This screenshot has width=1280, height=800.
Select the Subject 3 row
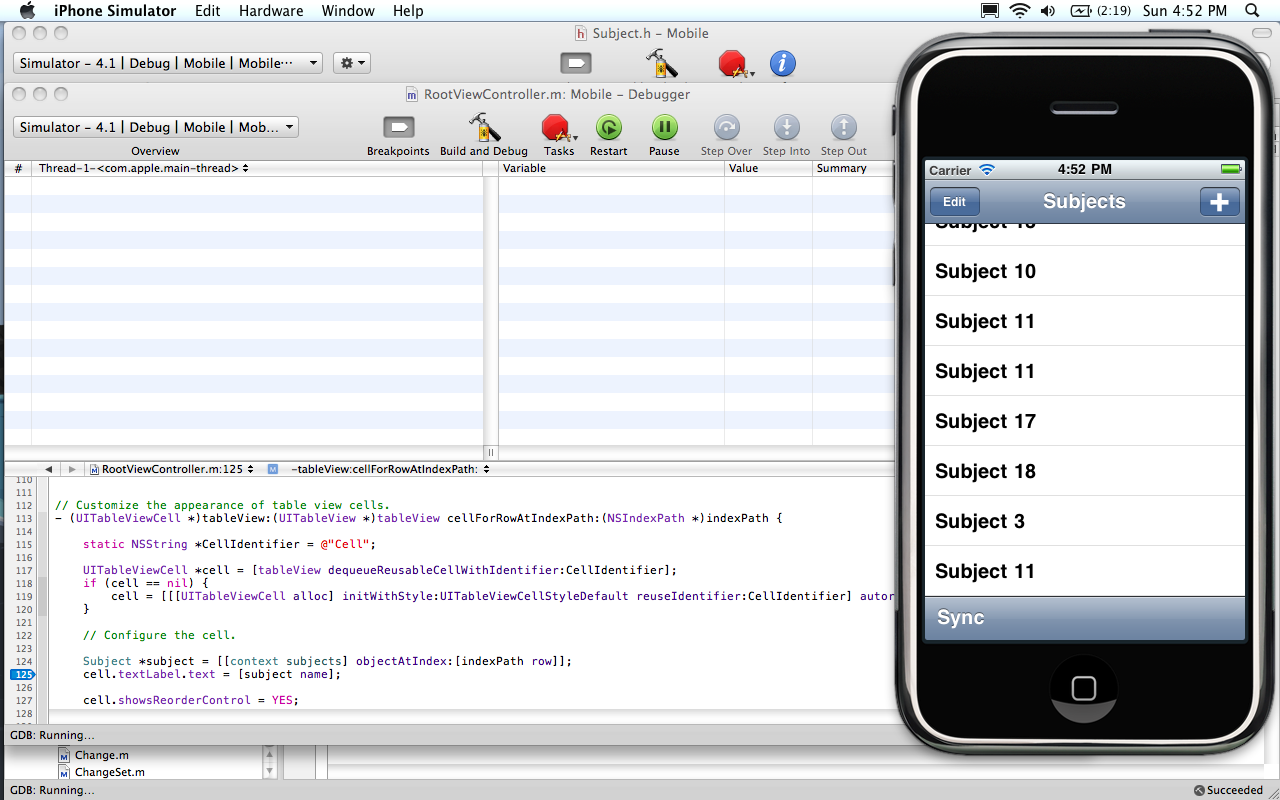point(1085,521)
